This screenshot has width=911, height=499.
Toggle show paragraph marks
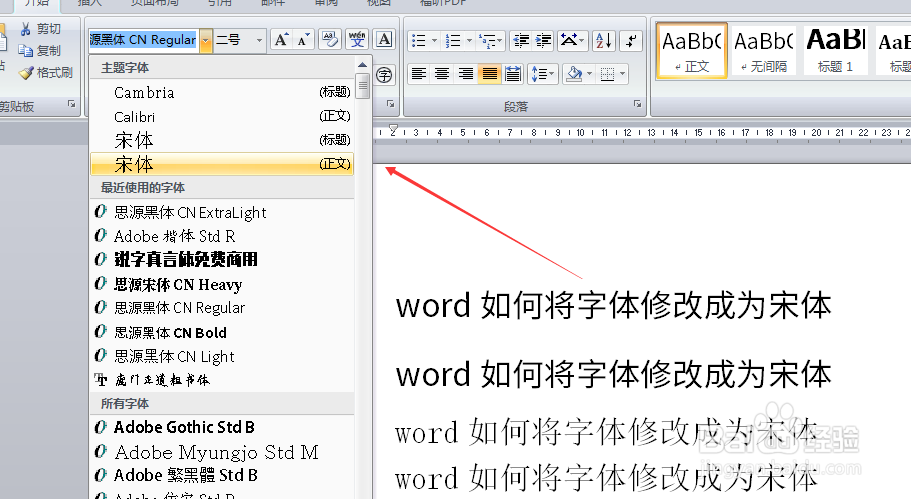(630, 41)
